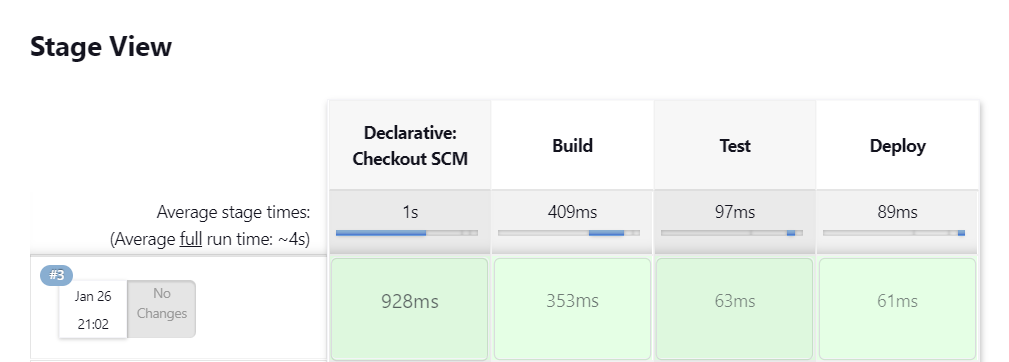The image size is (1009, 362).
Task: Open build #3 badge
Action: click(x=57, y=275)
